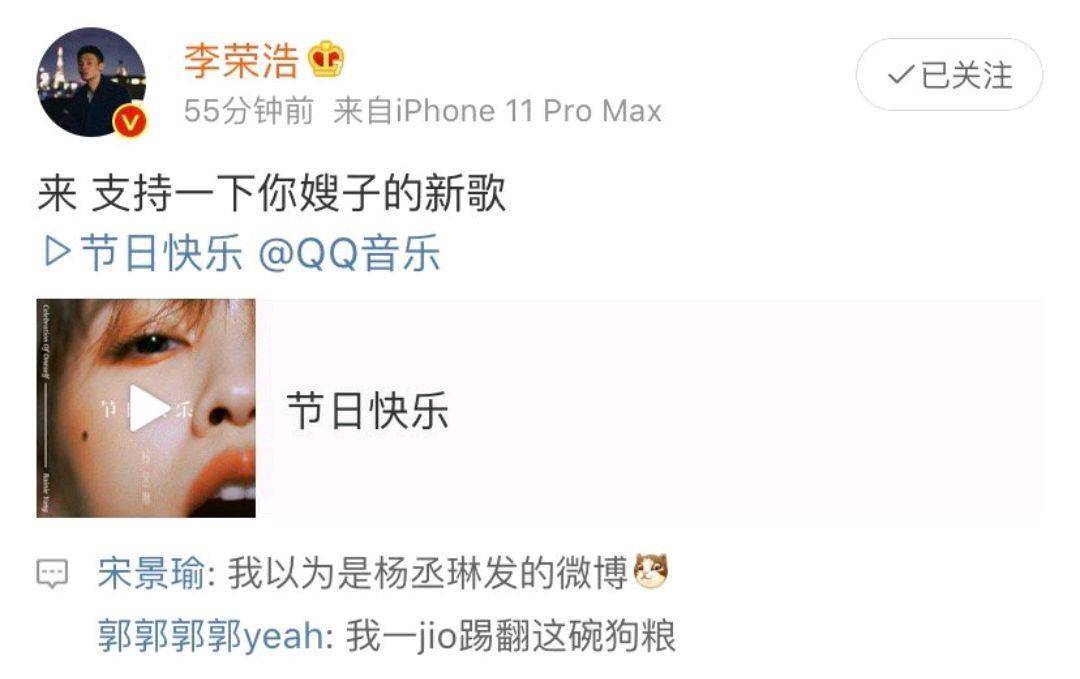
Task: Open the blue 节日快乐 song link
Action: point(162,252)
